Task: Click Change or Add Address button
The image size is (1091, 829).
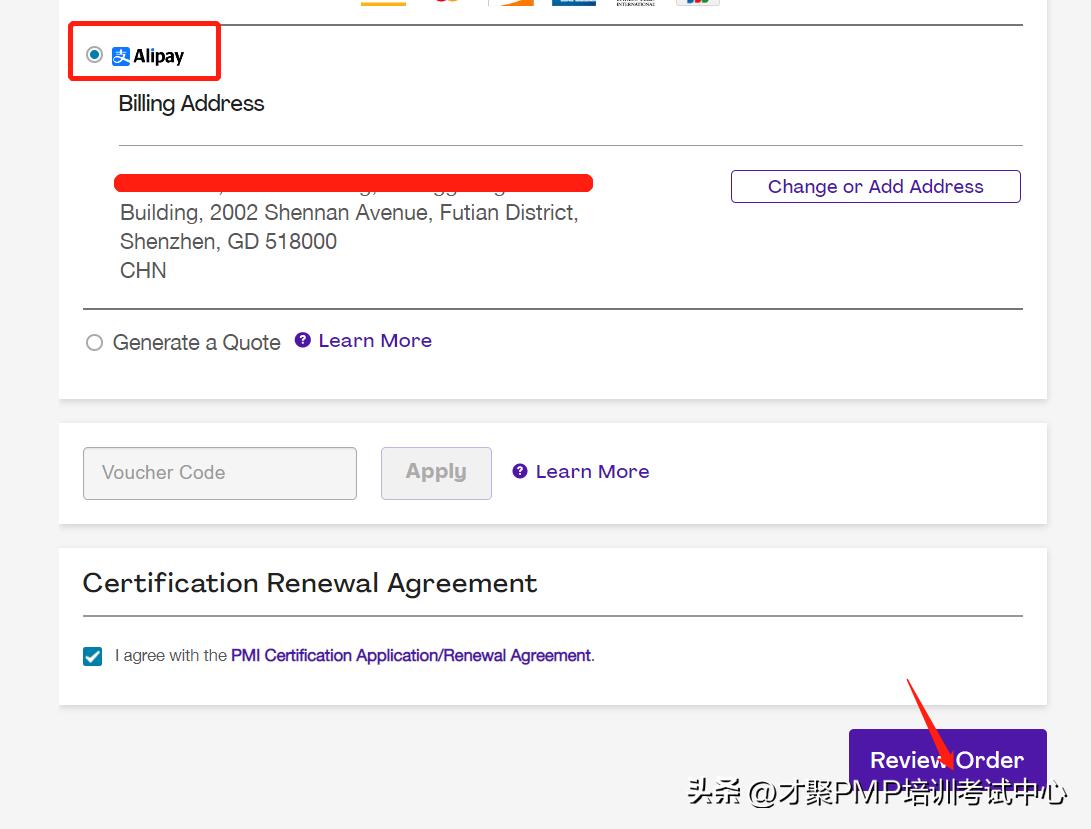Action: tap(875, 187)
